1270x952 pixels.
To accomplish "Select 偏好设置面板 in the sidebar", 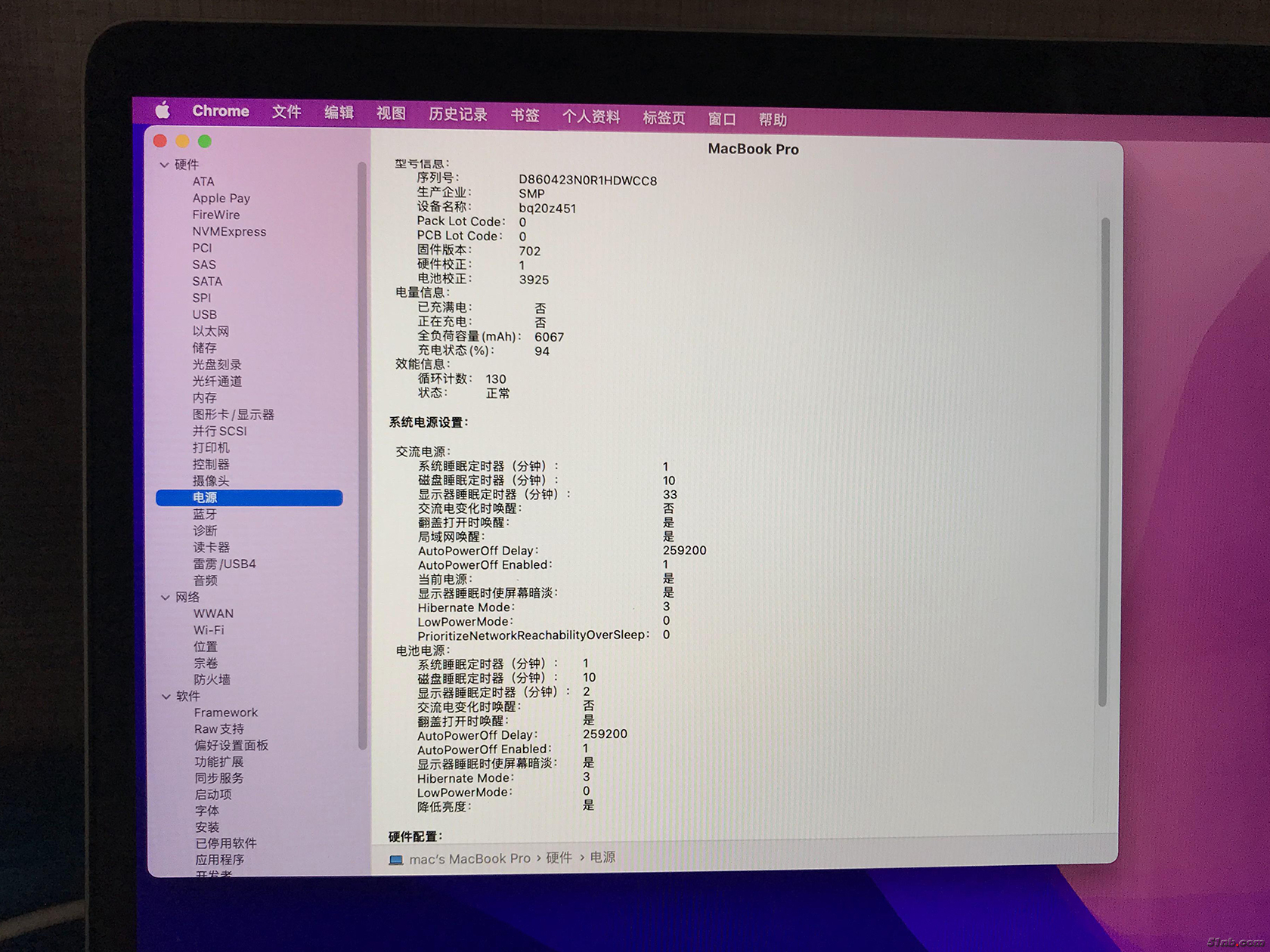I will (x=231, y=745).
